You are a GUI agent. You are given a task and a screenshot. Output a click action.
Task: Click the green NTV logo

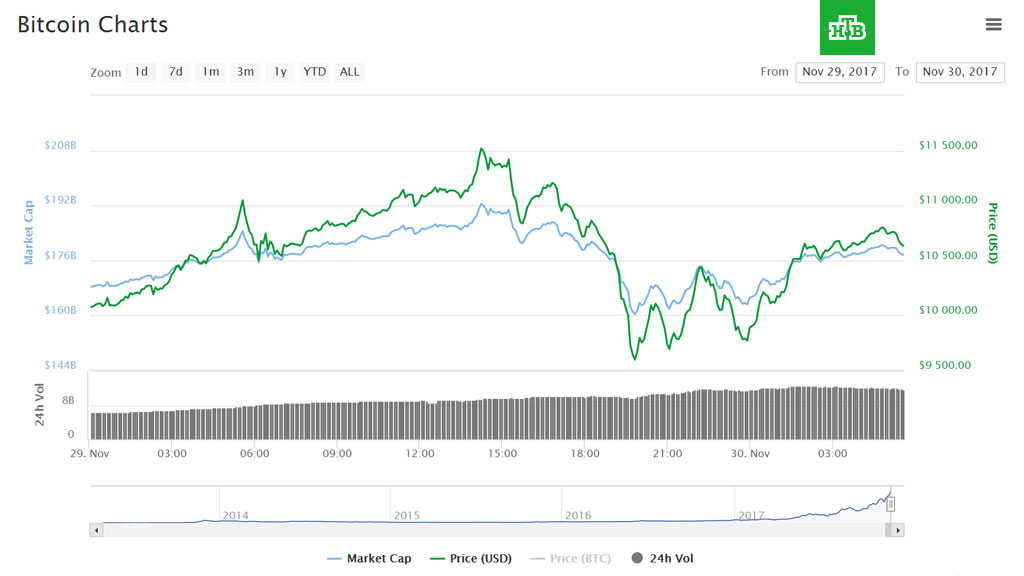click(x=847, y=28)
